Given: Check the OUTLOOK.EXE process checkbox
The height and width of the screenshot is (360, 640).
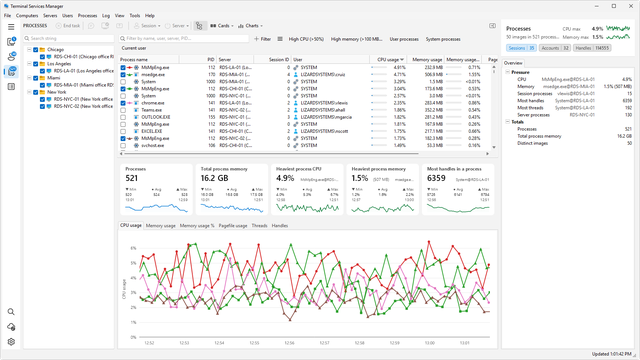Looking at the screenshot, I should 123,117.
